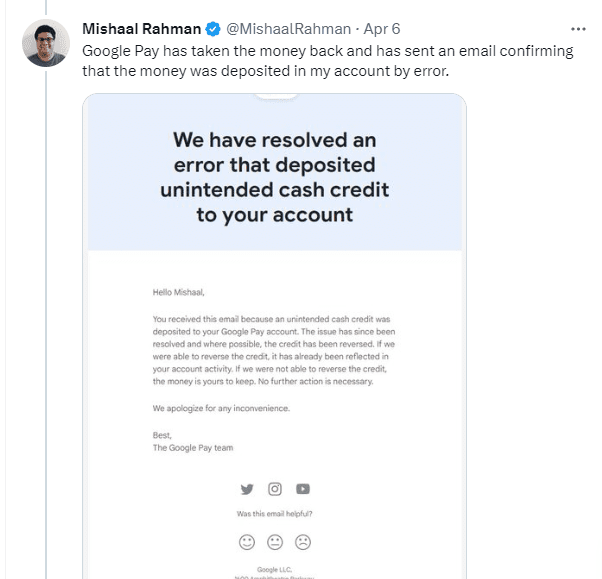Select the sad face feedback icon
Image resolution: width=602 pixels, height=579 pixels.
click(x=303, y=542)
